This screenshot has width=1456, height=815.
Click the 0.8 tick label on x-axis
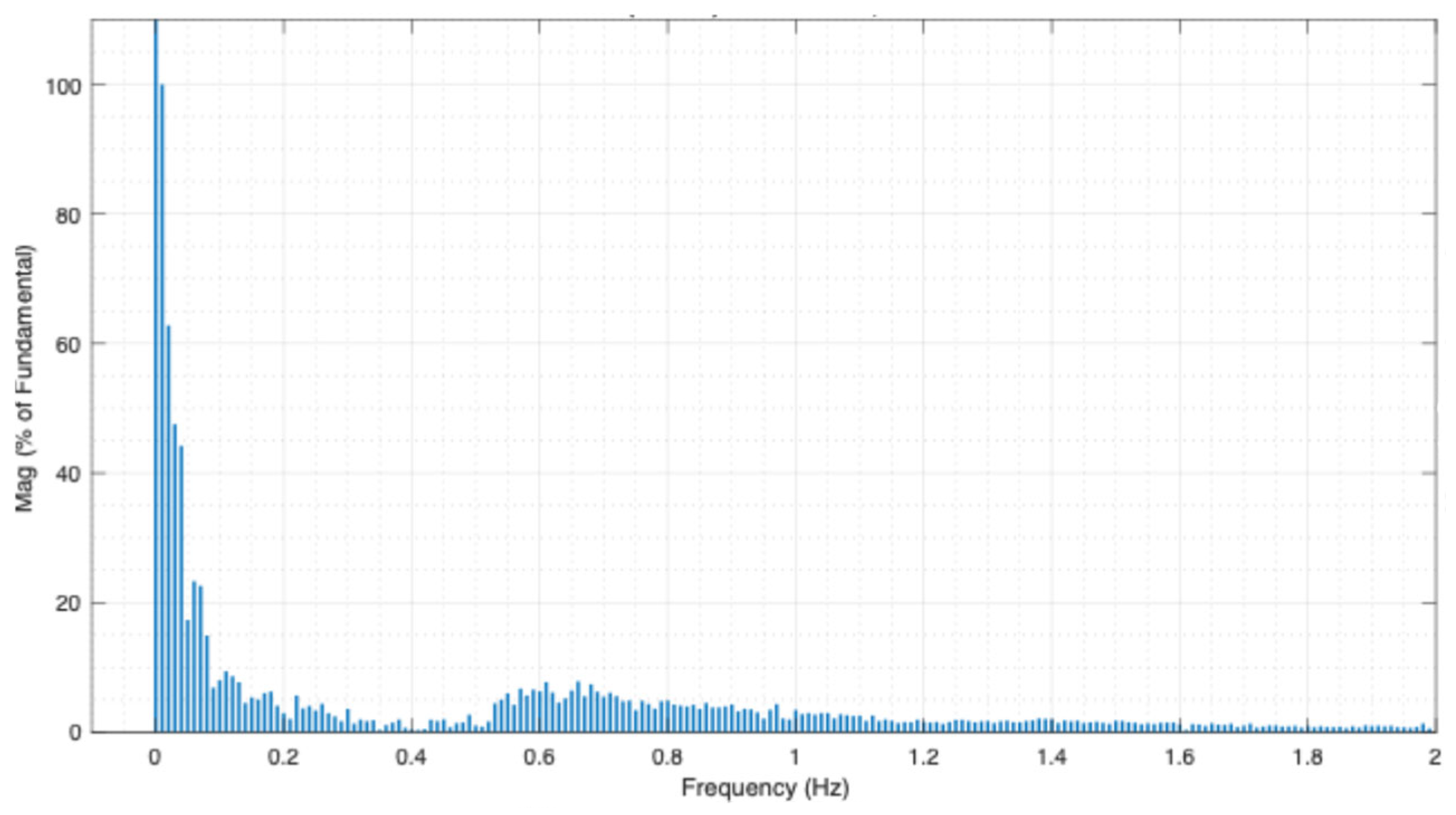tap(667, 757)
